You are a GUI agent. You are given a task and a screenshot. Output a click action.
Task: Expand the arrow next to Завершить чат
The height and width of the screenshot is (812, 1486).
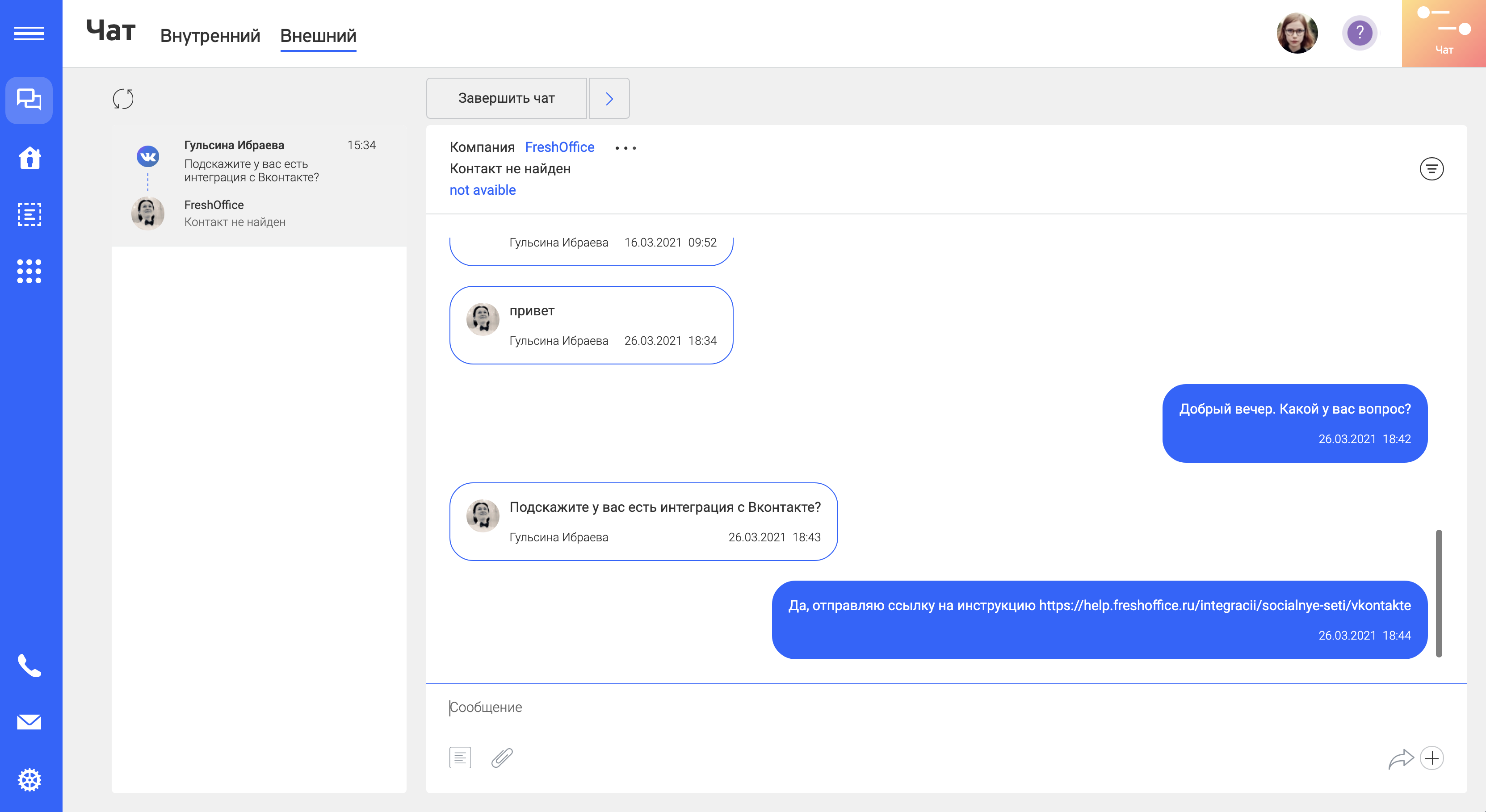pos(609,98)
